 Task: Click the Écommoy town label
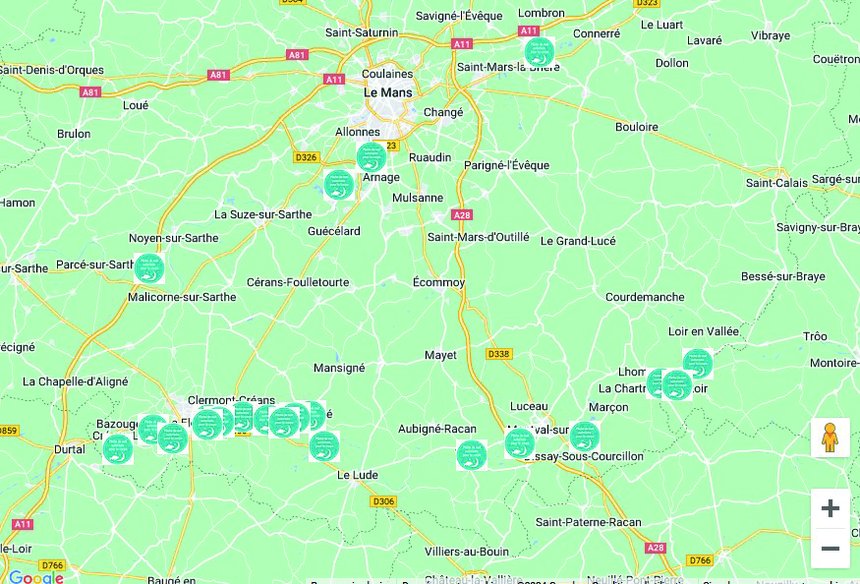click(439, 282)
